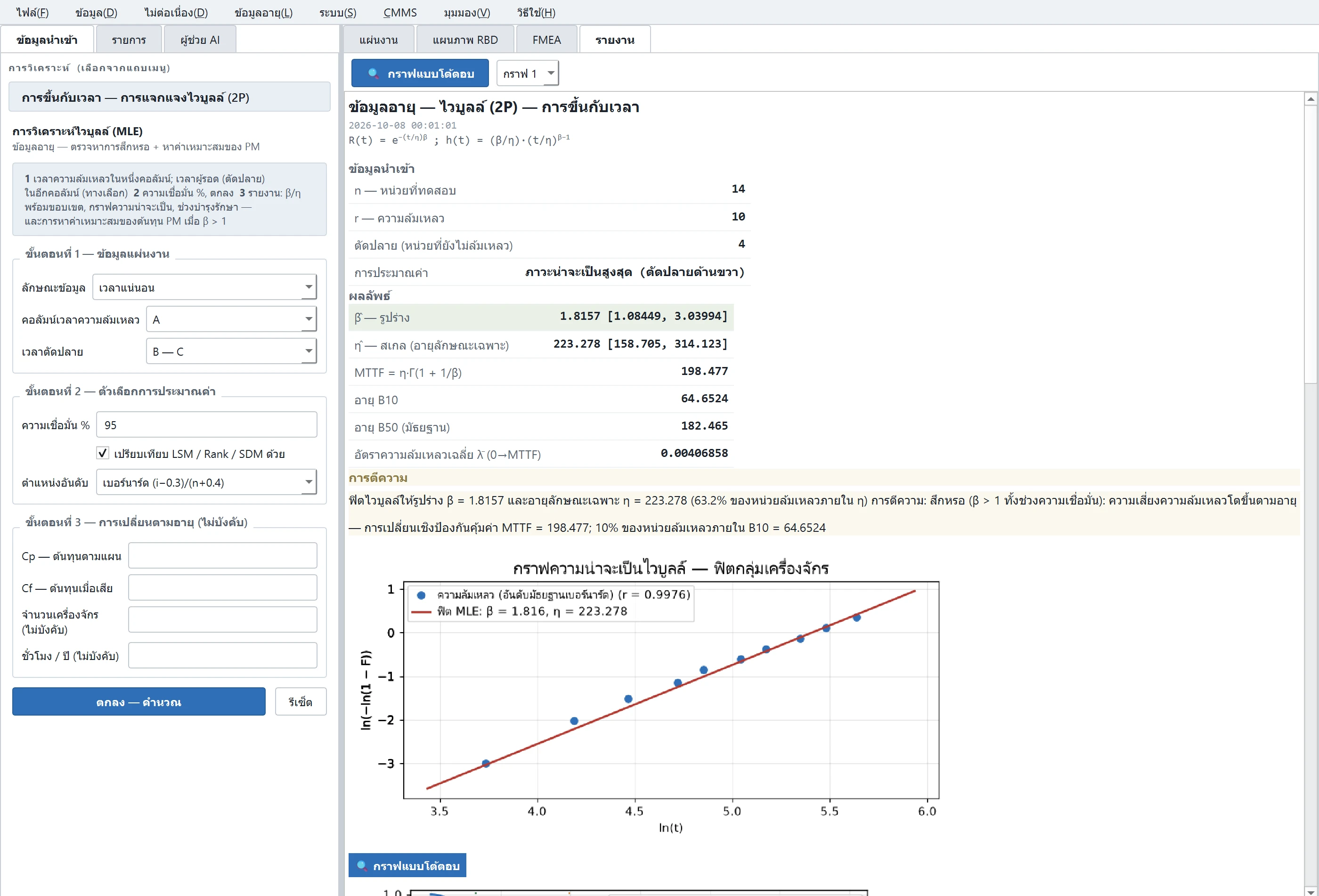The height and width of the screenshot is (896, 1319).
Task: Open the CMMS menu
Action: coord(399,12)
